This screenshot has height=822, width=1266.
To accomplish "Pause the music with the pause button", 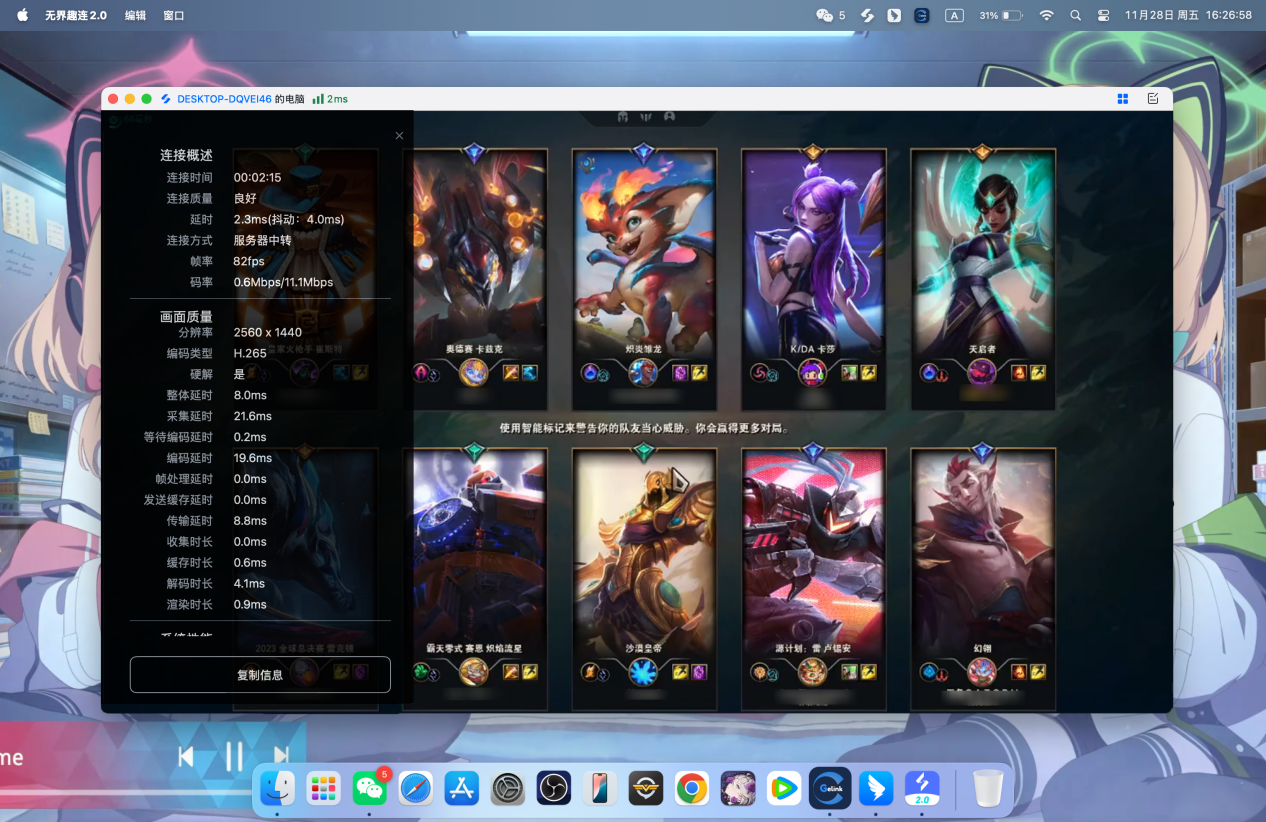I will coord(234,757).
